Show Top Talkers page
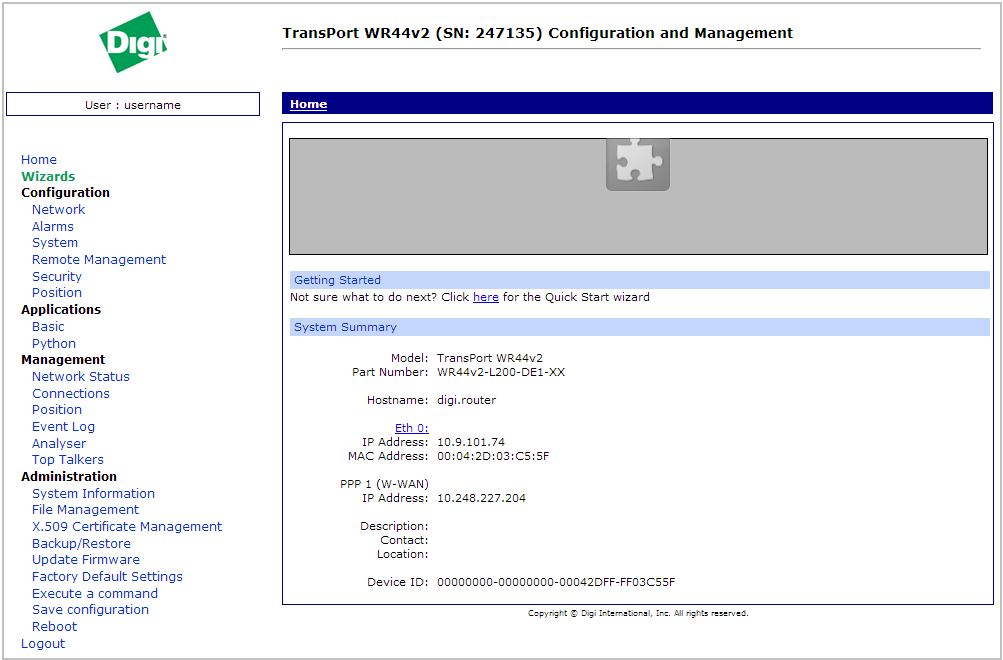The height and width of the screenshot is (660, 1003). click(68, 460)
